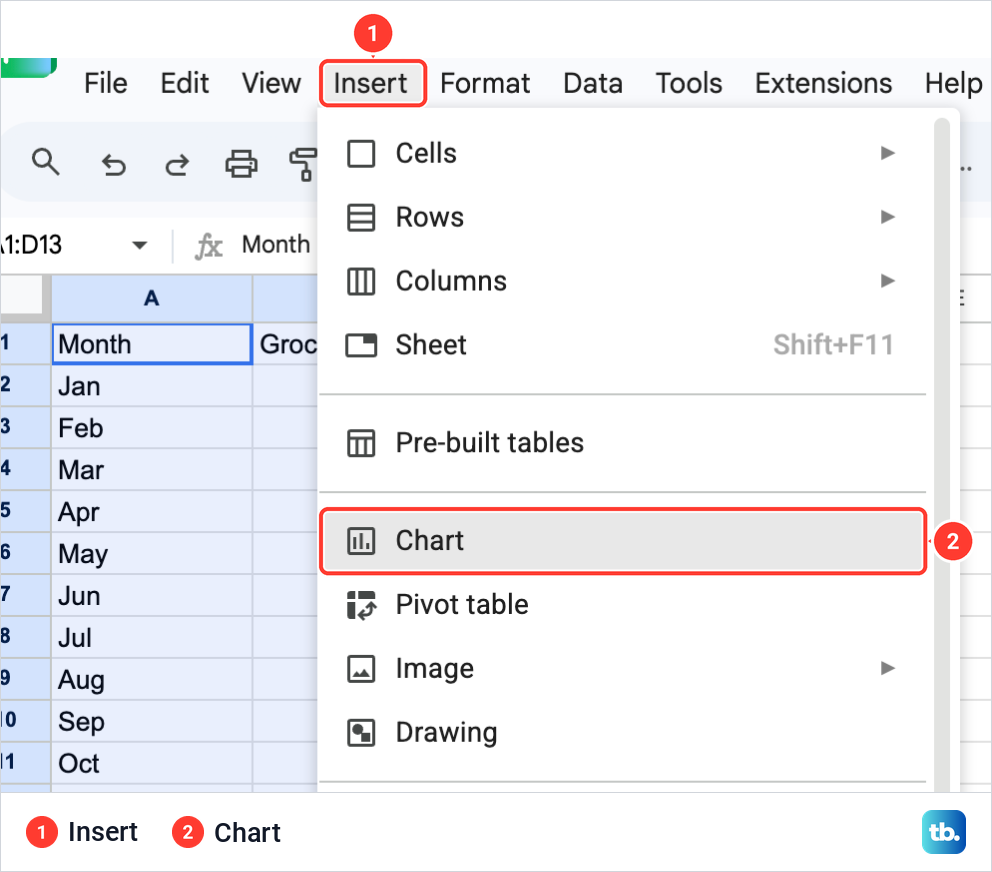992x872 pixels.
Task: Open the Tools menu
Action: (689, 84)
